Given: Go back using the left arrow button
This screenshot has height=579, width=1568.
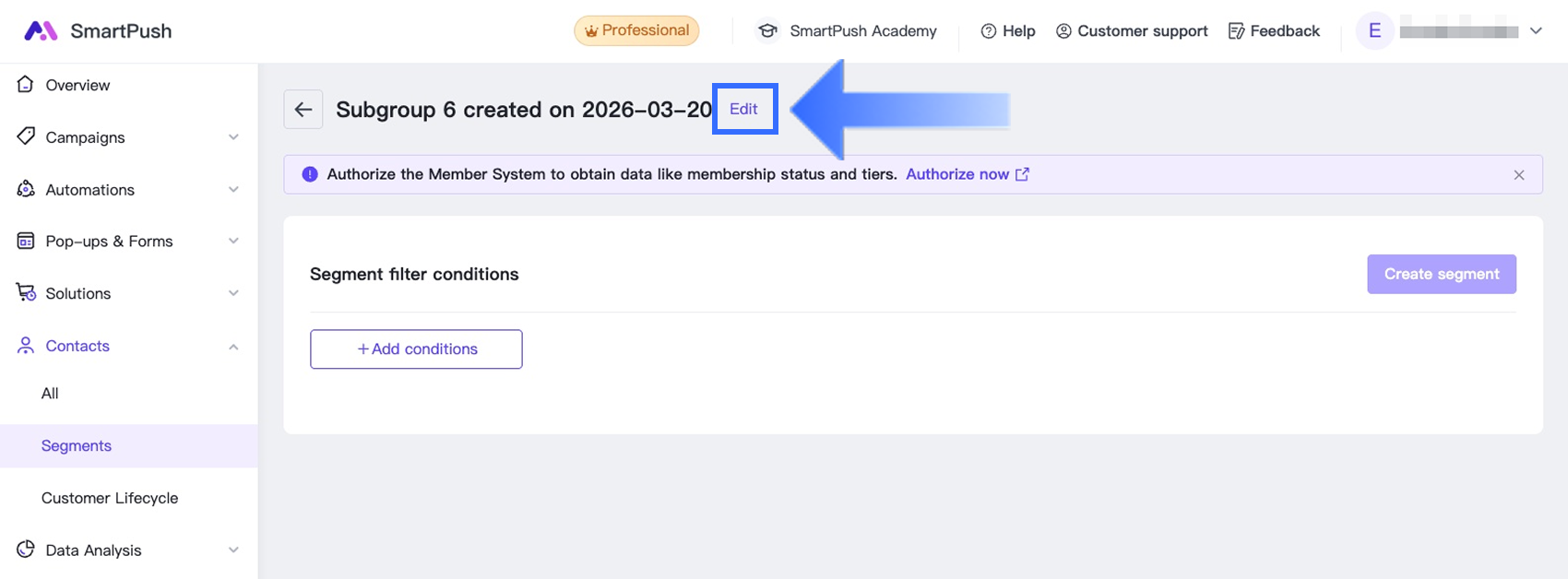Looking at the screenshot, I should pyautogui.click(x=303, y=110).
